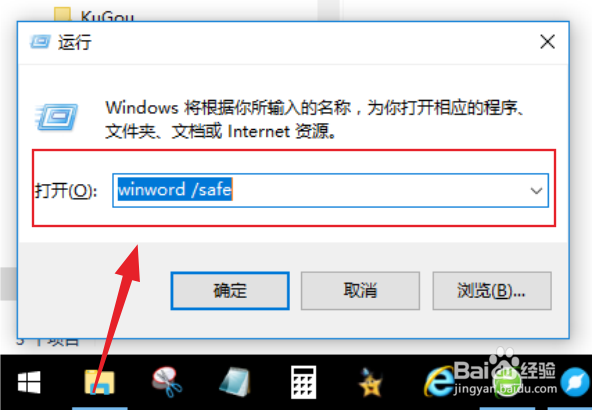Image resolution: width=592 pixels, height=410 pixels.
Task: Select the KuGou folder behind dialog
Action: [94, 15]
